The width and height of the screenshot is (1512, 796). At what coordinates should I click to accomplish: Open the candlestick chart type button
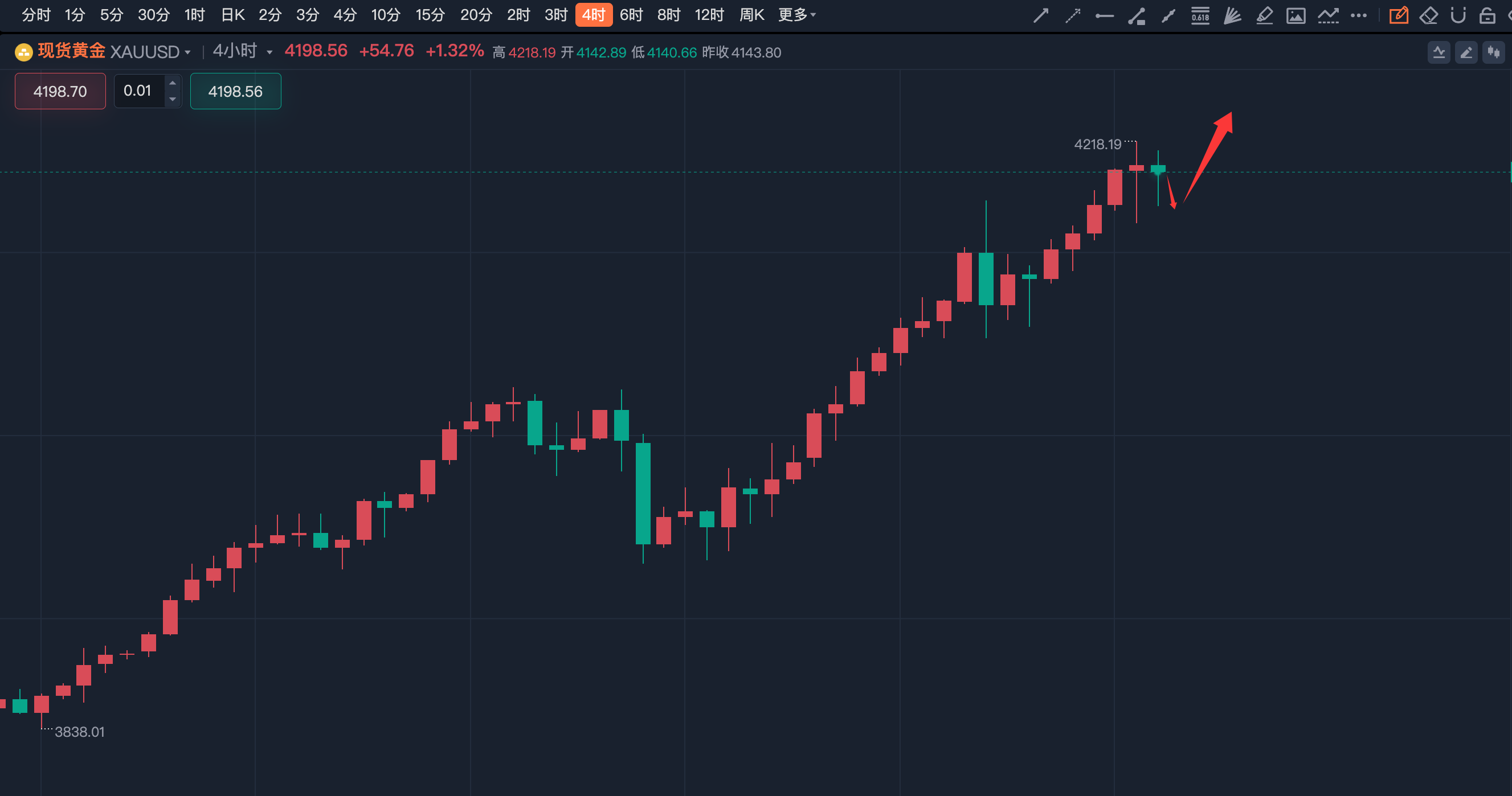click(x=1493, y=53)
